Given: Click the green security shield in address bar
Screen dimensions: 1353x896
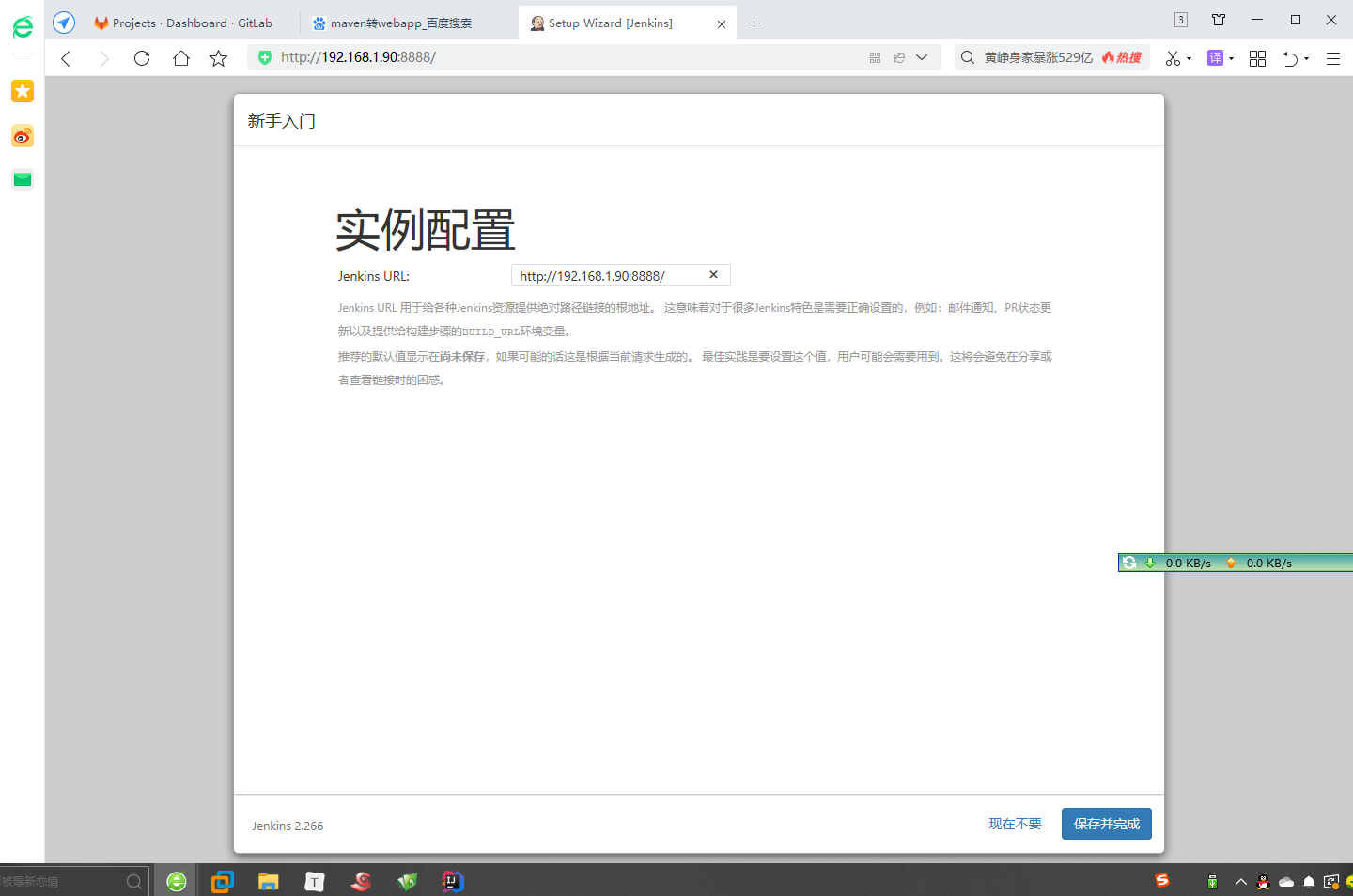Looking at the screenshot, I should coord(265,57).
